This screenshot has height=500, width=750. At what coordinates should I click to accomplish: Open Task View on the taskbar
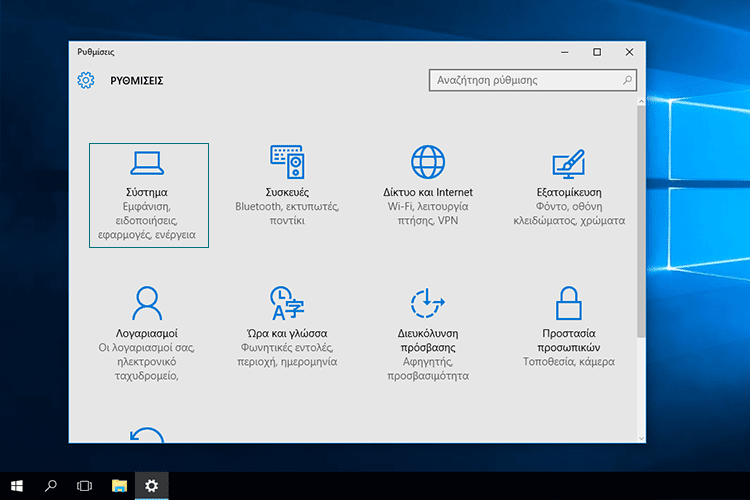[84, 486]
